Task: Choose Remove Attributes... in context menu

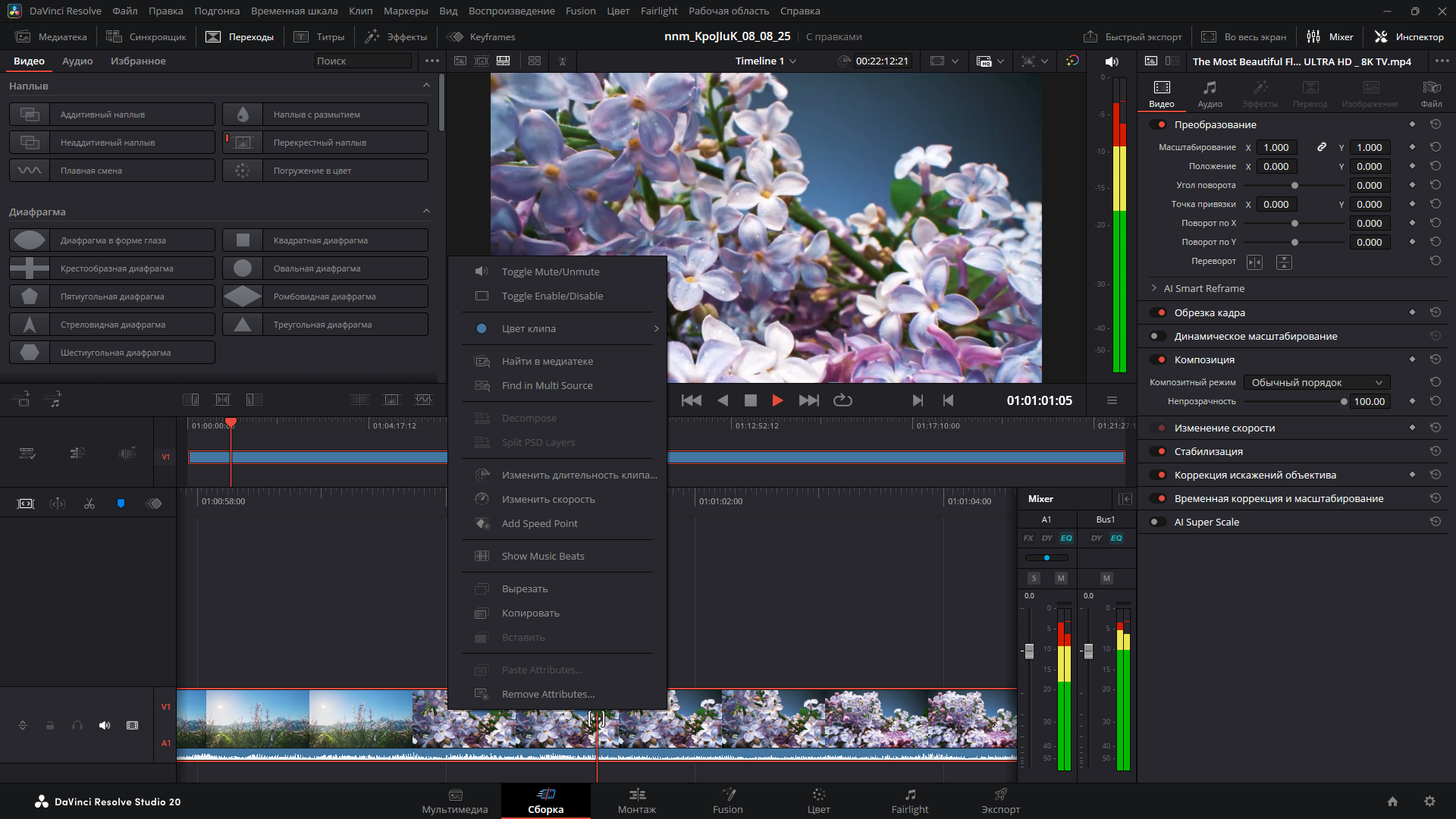Action: pos(557,694)
